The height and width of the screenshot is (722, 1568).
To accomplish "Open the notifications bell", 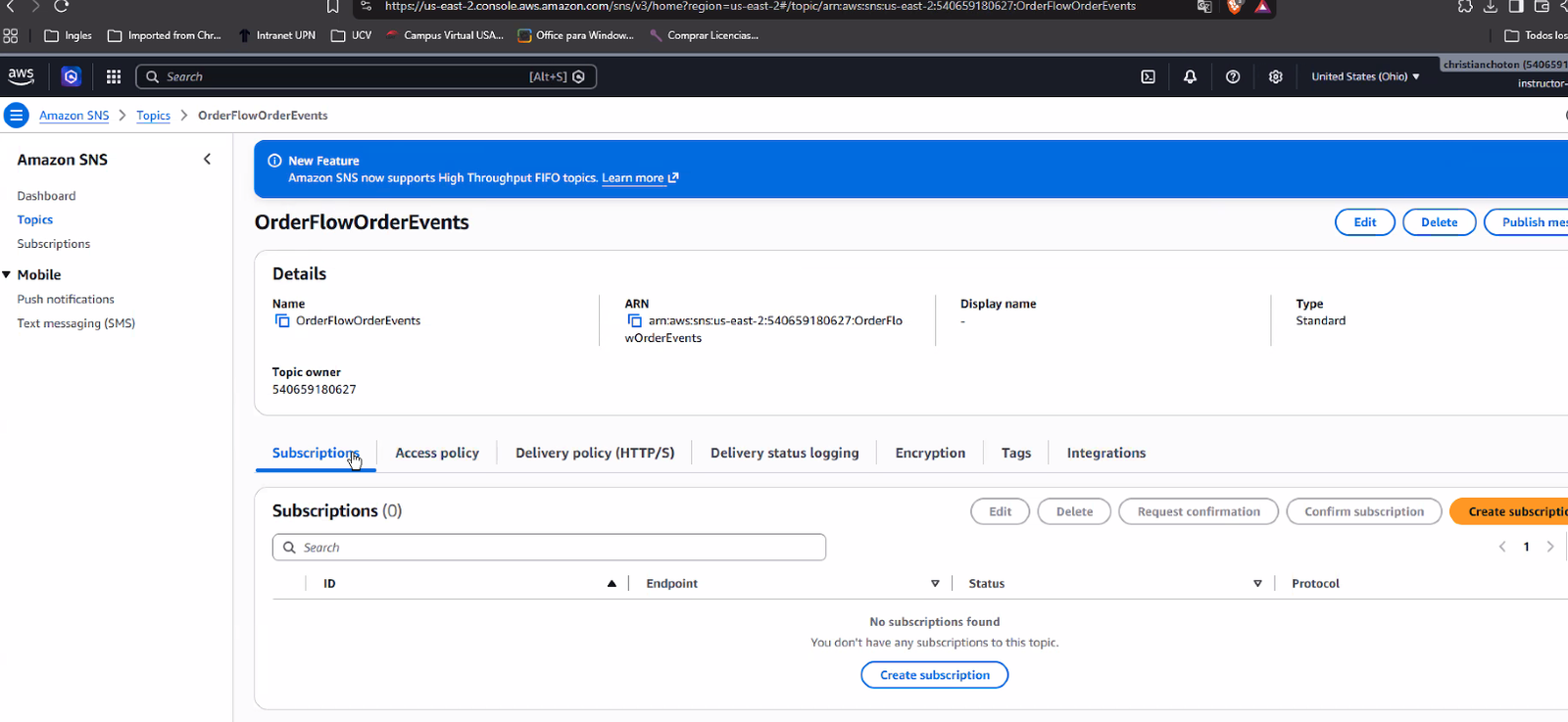I will pos(1190,76).
